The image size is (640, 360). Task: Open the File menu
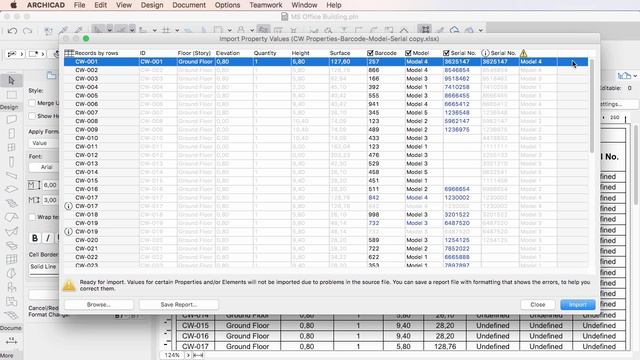pyautogui.click(x=80, y=5)
